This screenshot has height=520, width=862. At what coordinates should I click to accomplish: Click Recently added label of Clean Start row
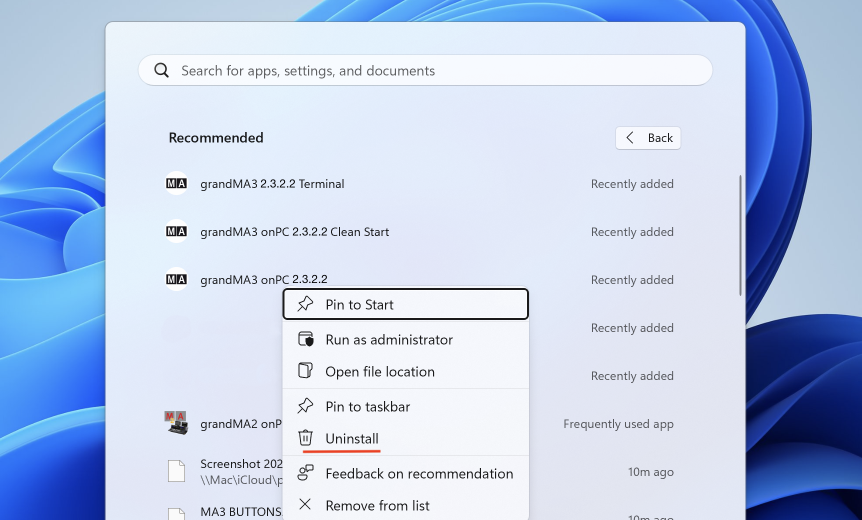click(x=632, y=232)
